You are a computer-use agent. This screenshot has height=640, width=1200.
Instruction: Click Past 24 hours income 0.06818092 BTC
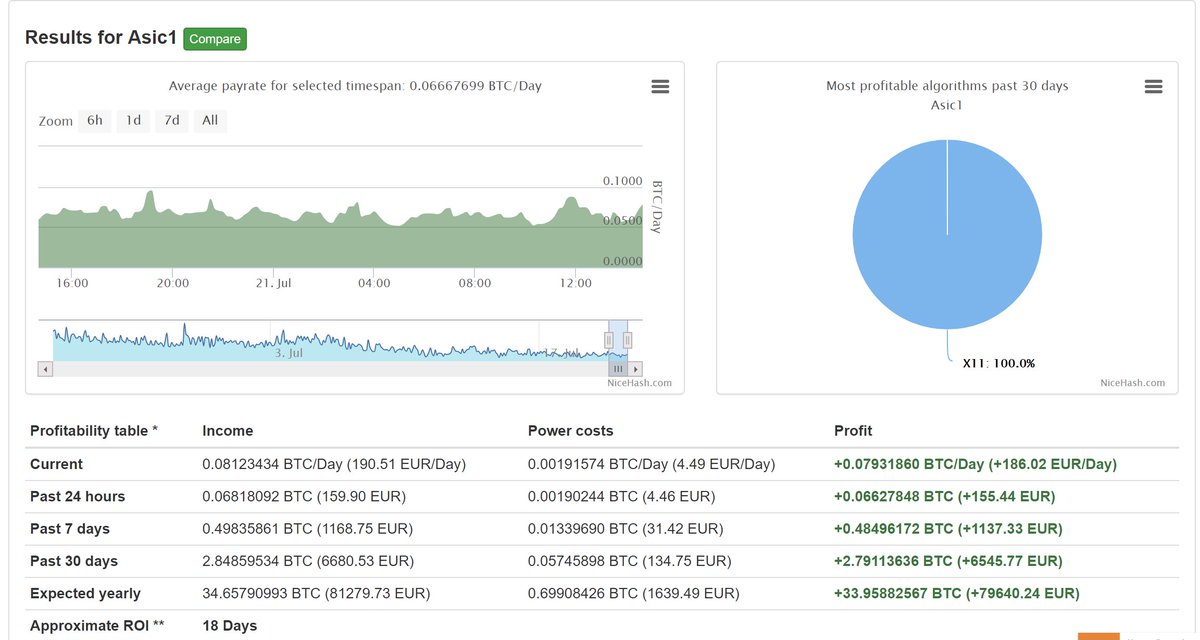coord(304,496)
